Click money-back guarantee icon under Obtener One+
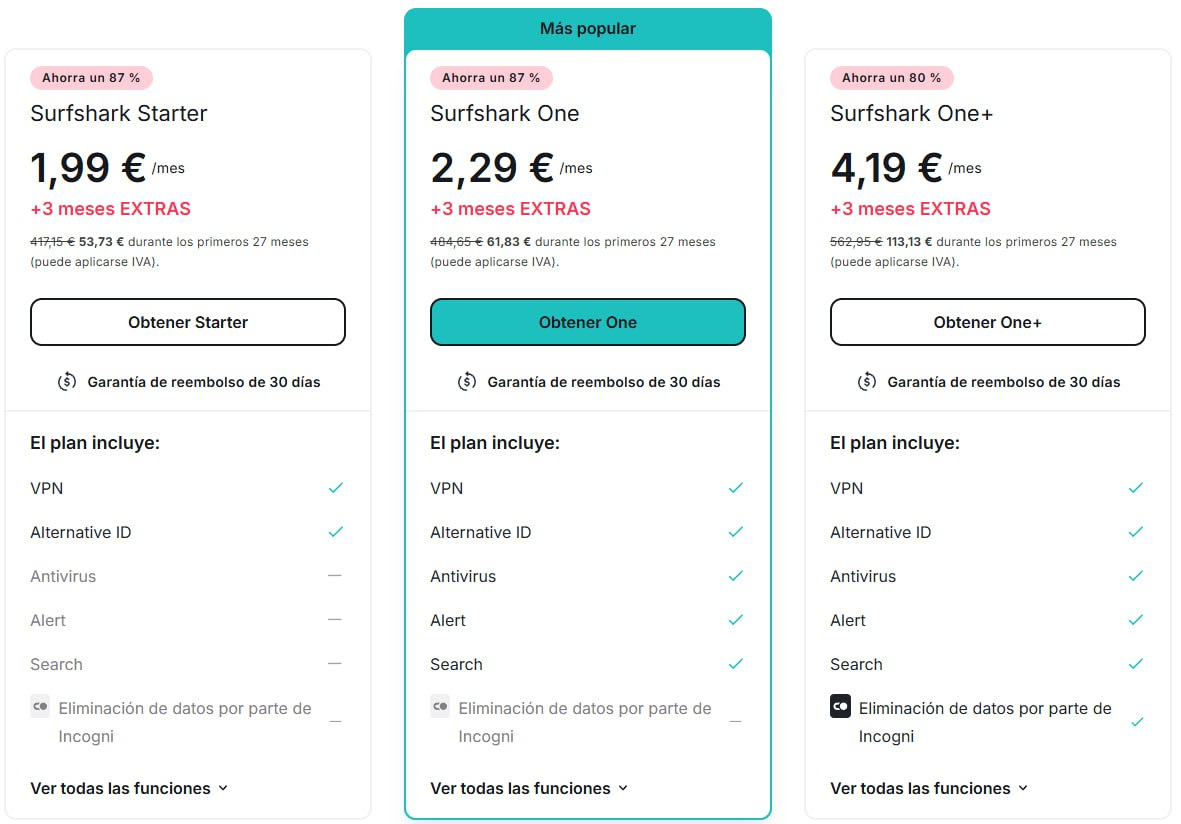1181x824 pixels. click(867, 382)
